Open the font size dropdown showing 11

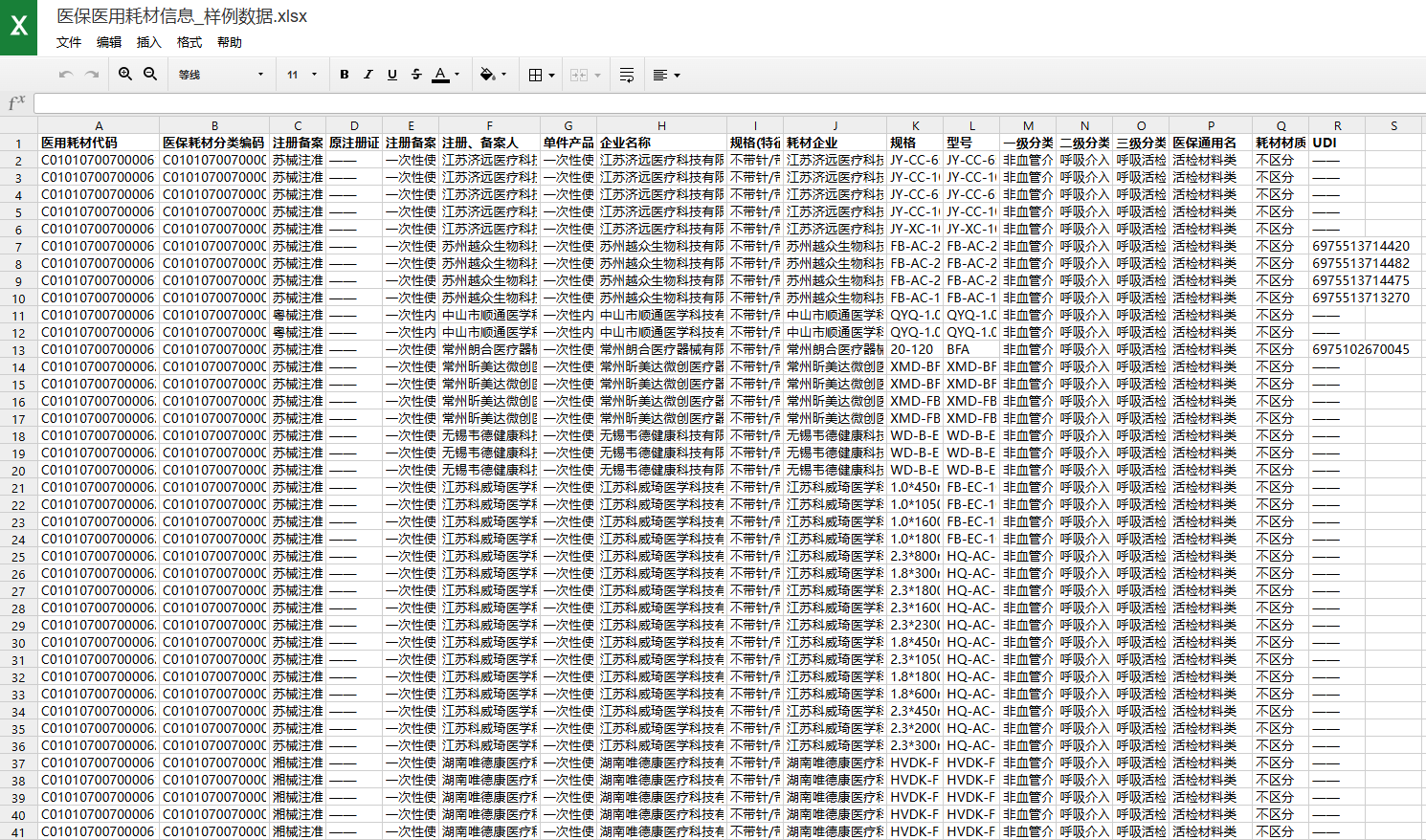pos(302,75)
